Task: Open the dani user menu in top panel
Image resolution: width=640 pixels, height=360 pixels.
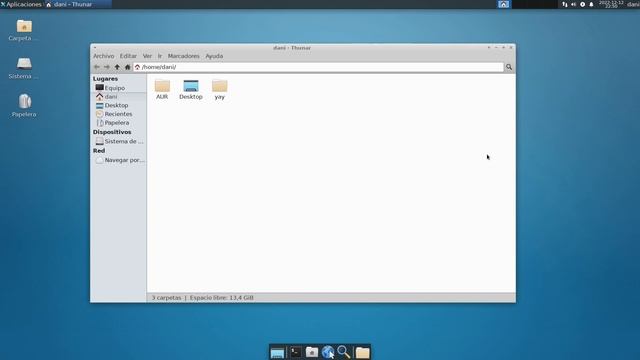Action: tap(633, 4)
